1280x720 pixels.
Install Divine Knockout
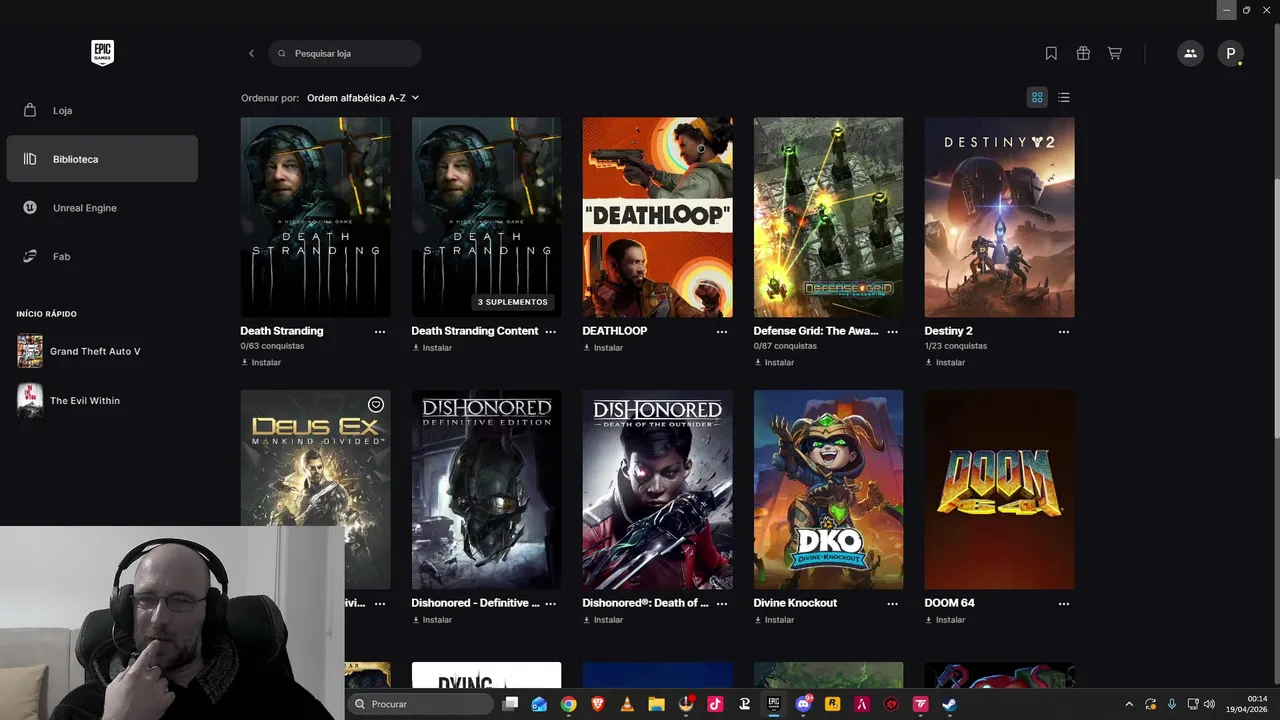point(774,620)
